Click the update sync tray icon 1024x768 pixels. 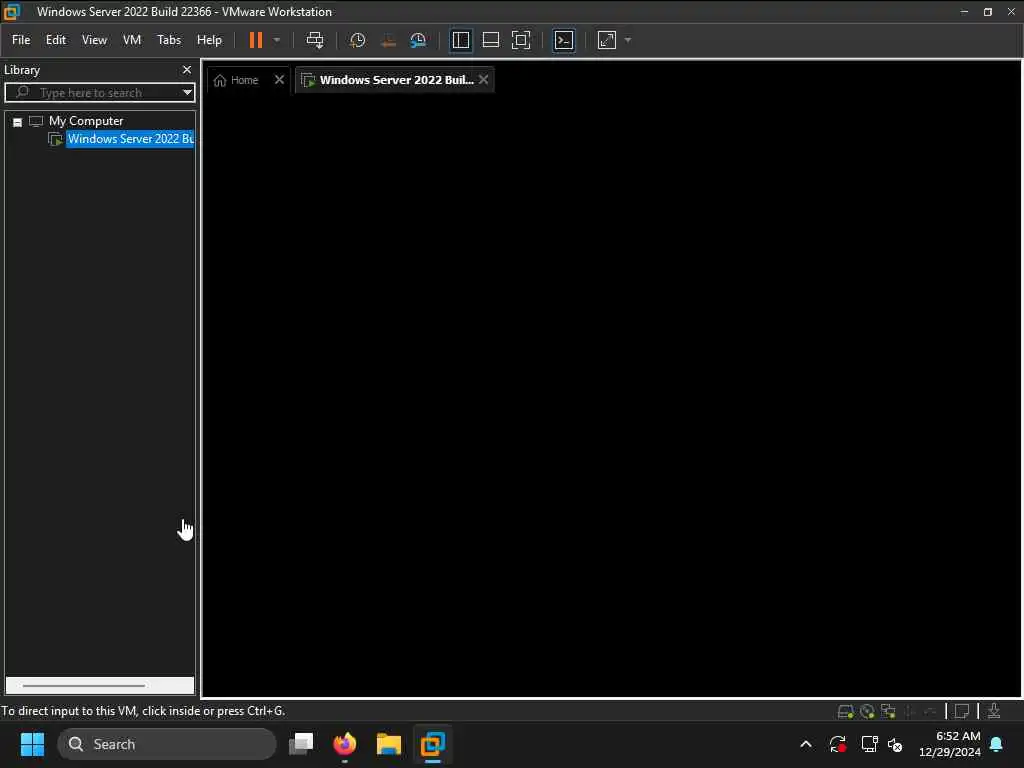tap(838, 744)
